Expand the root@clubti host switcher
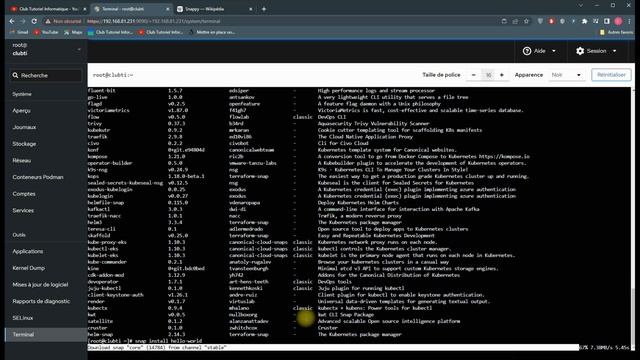Screen dimensions: 640x360 click(x=79, y=49)
